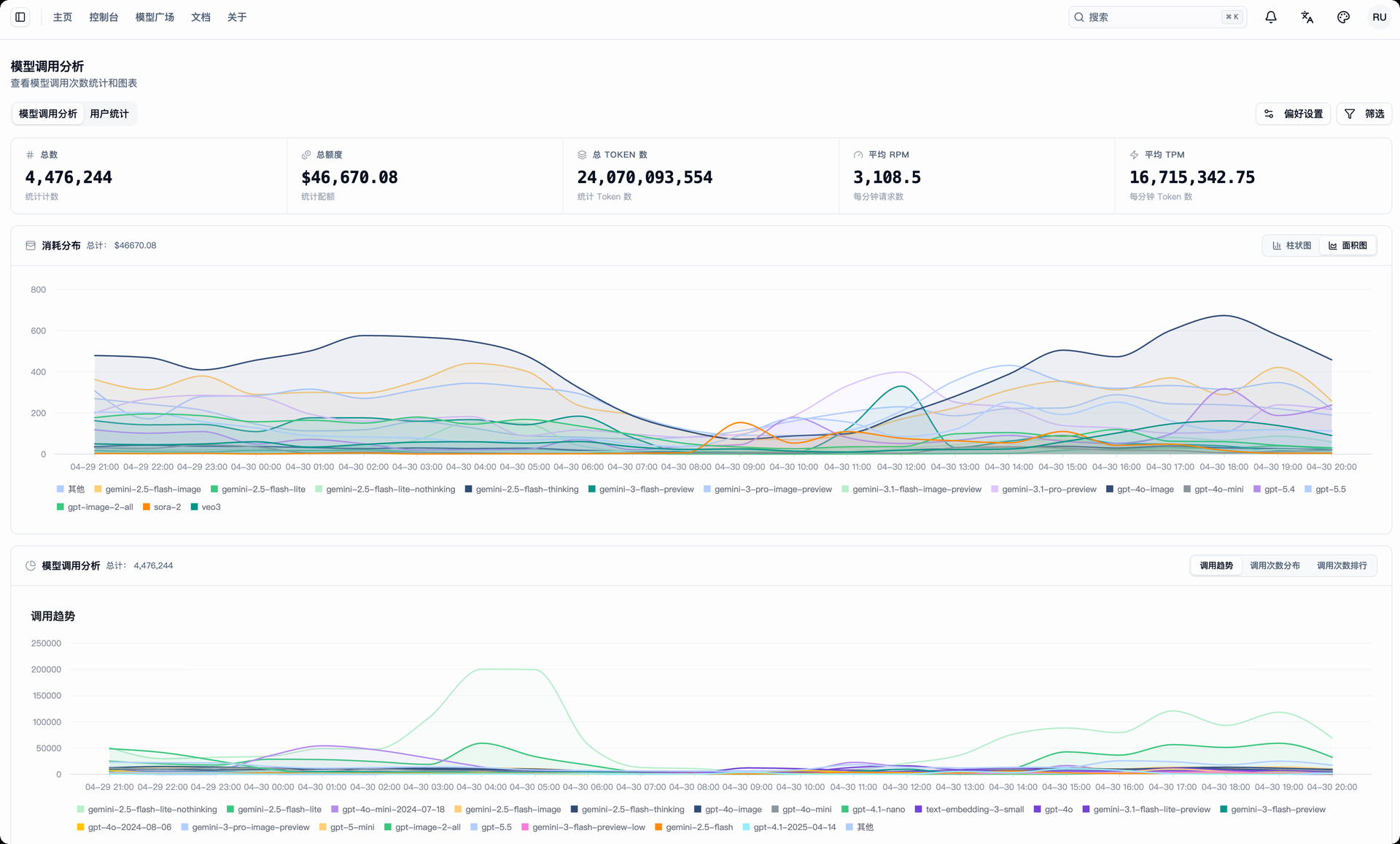Image resolution: width=1400 pixels, height=844 pixels.
Task: Hide gemini-3.1-flash-lite-preview in the trend legend
Action: pos(1146,810)
